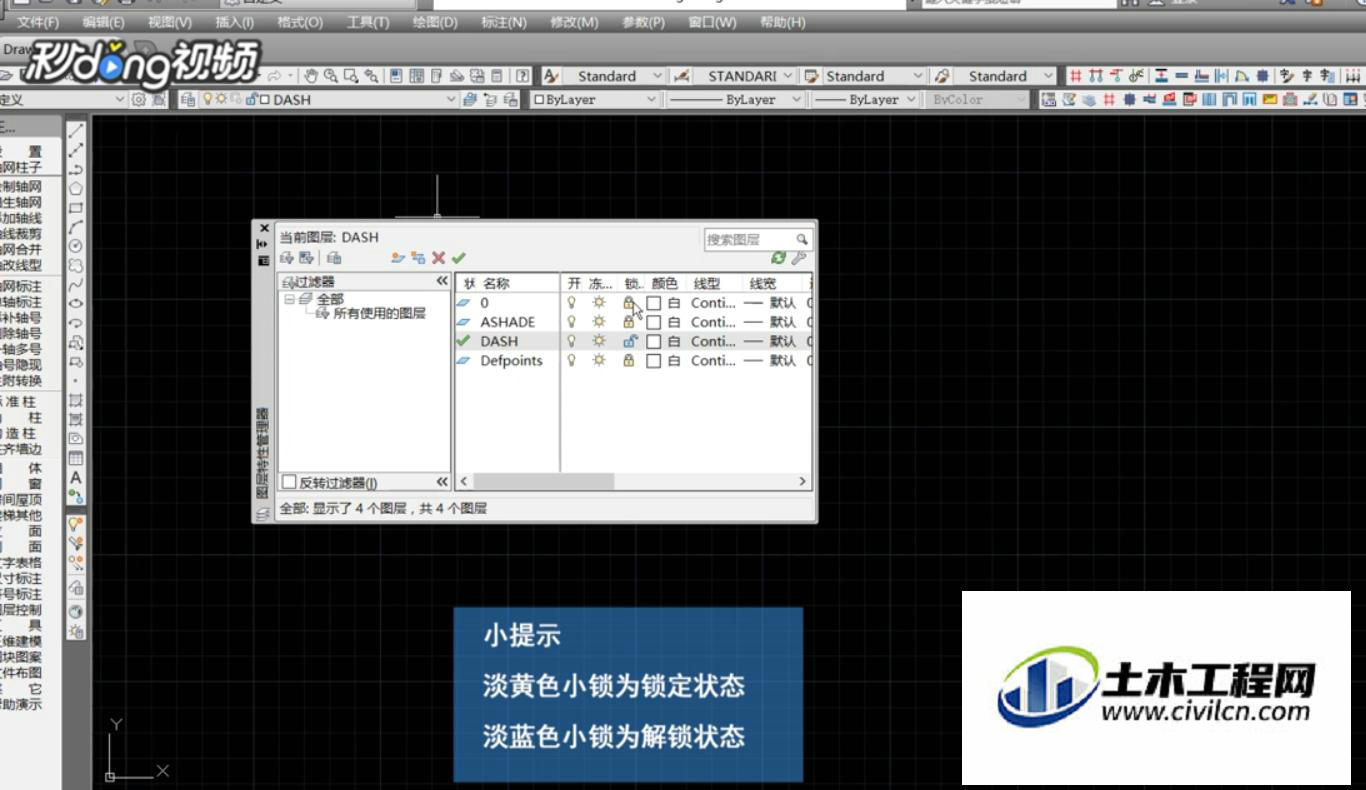
Task: Click the multileader style icon
Action: pos(942,76)
